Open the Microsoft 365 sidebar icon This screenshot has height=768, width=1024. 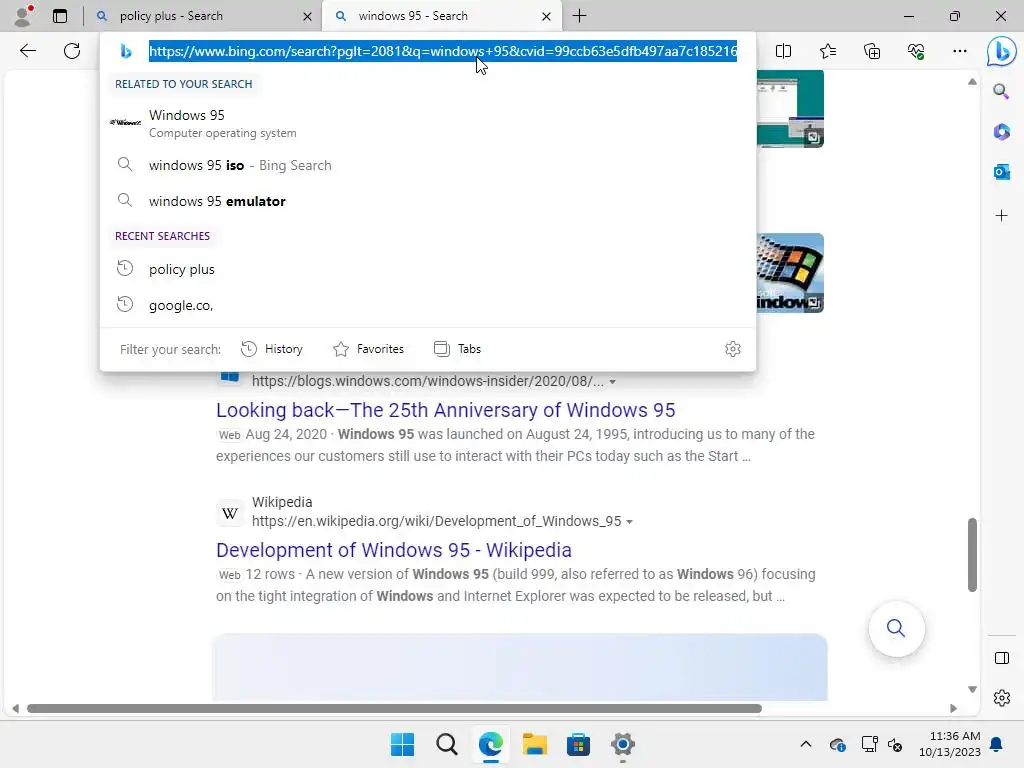click(x=1001, y=131)
